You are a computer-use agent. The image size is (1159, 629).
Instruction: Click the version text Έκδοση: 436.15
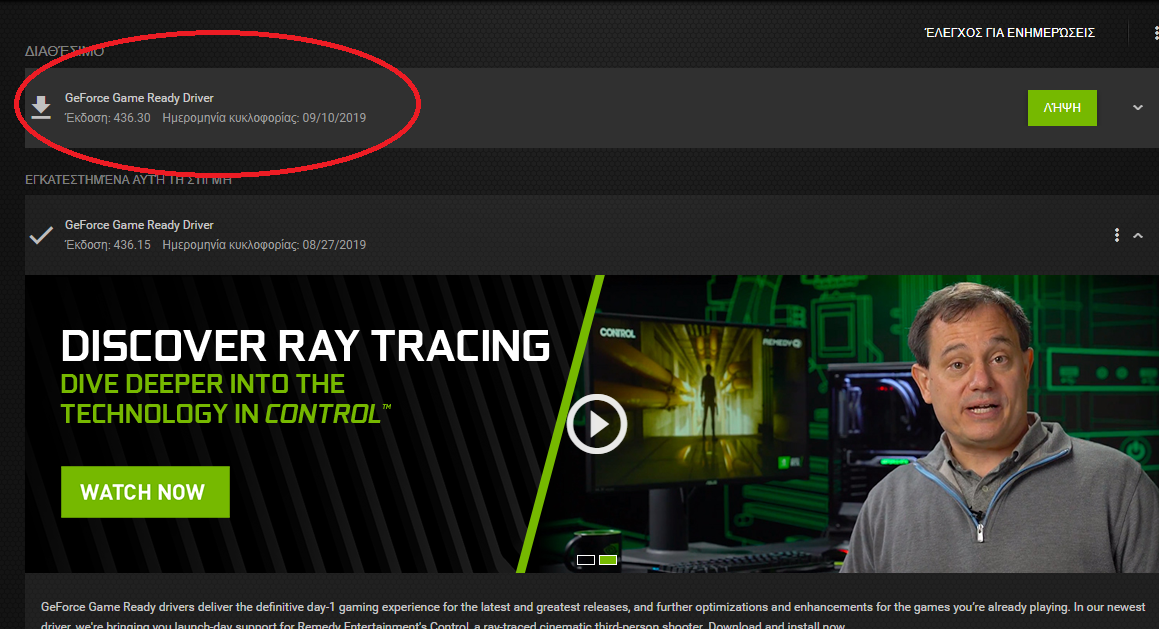108,245
